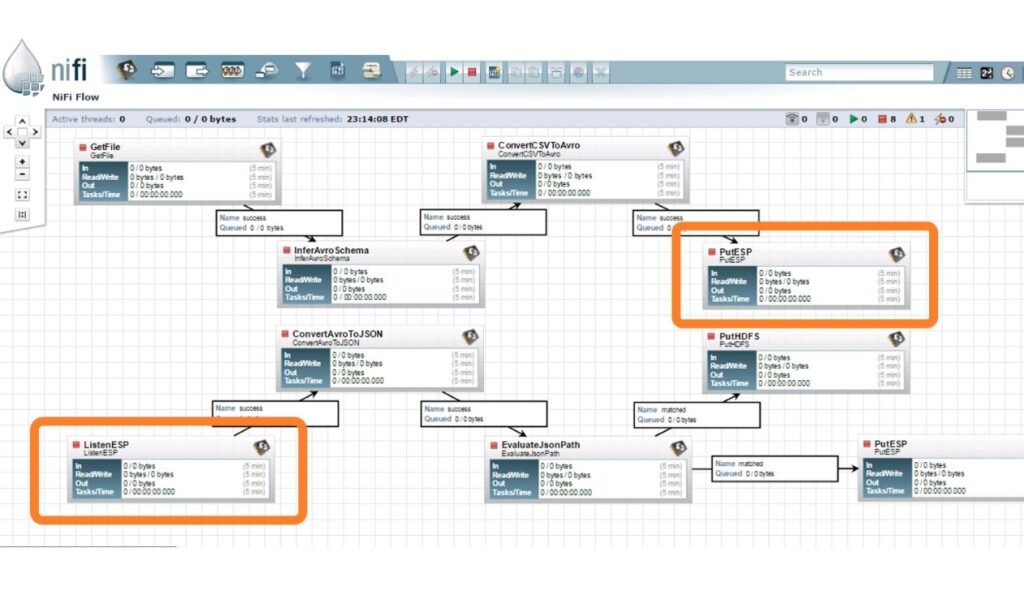Select the PutESP processor below ConvertCSVToAvro
This screenshot has width=1024, height=608.
click(x=806, y=276)
